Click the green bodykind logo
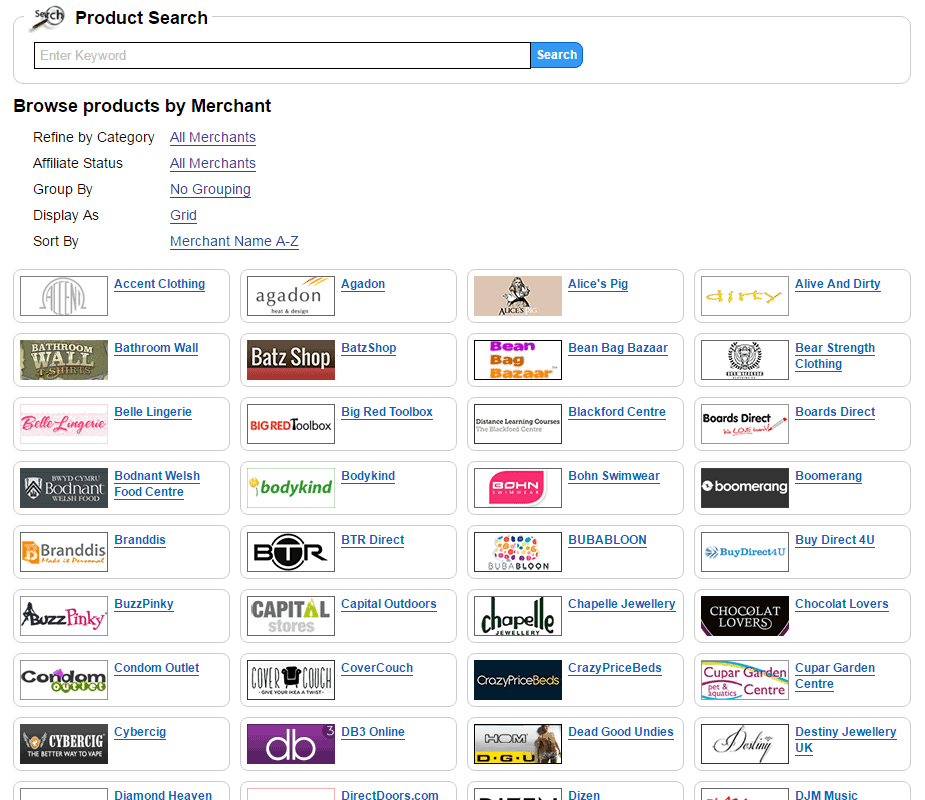 pyautogui.click(x=291, y=488)
